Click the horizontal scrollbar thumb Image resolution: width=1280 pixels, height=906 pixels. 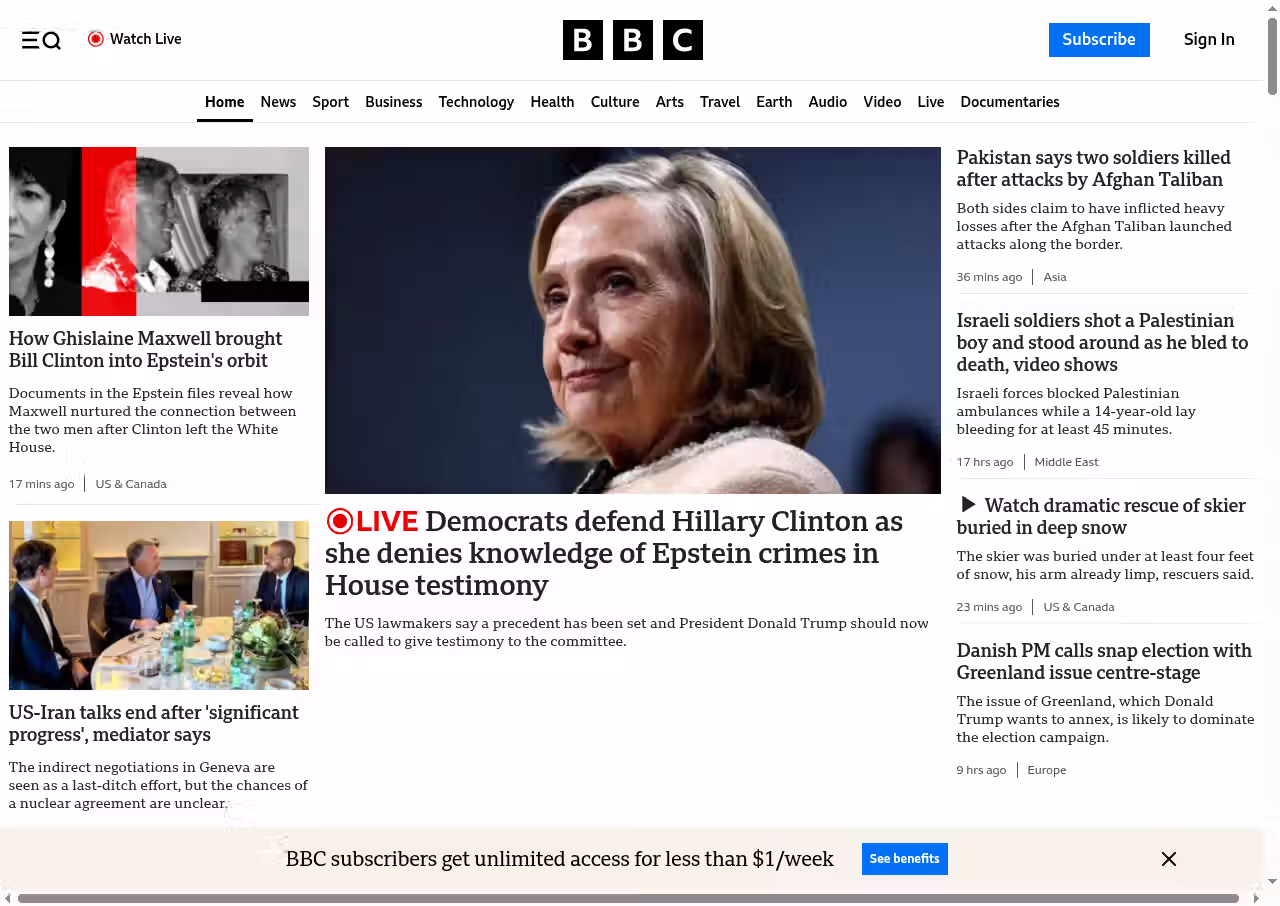[x=628, y=898]
